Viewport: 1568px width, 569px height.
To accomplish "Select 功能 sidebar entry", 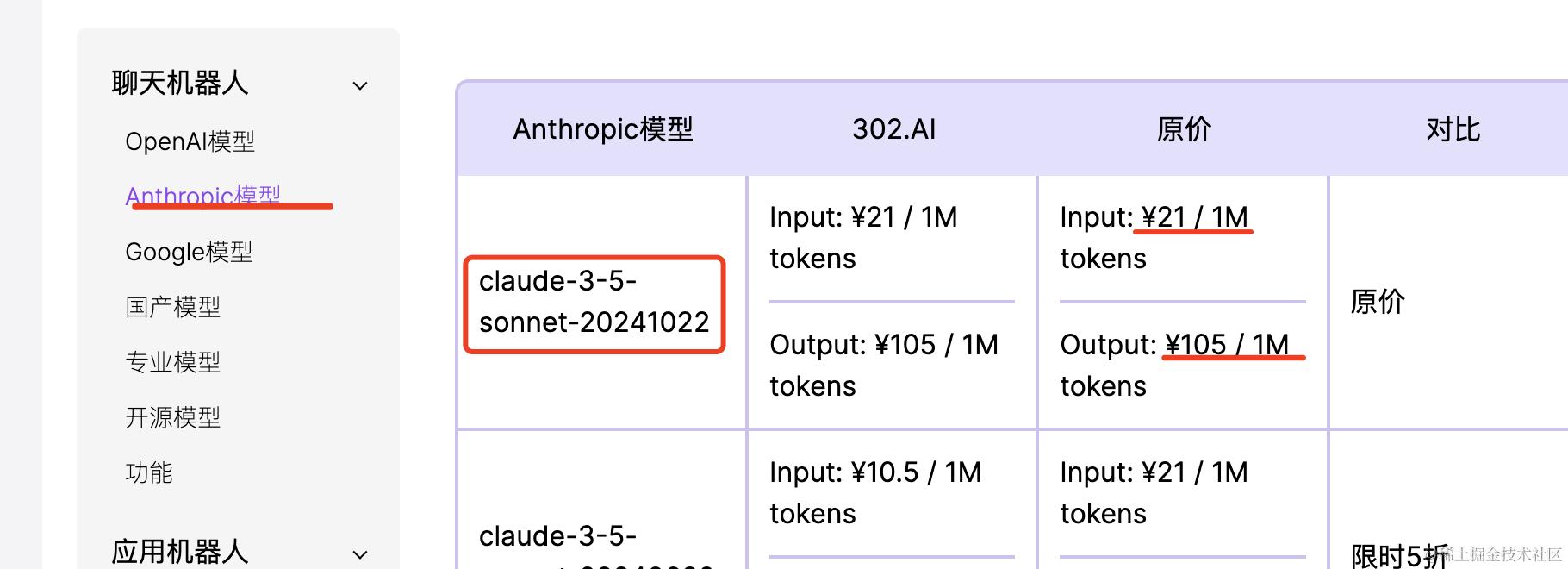I will pos(149,472).
